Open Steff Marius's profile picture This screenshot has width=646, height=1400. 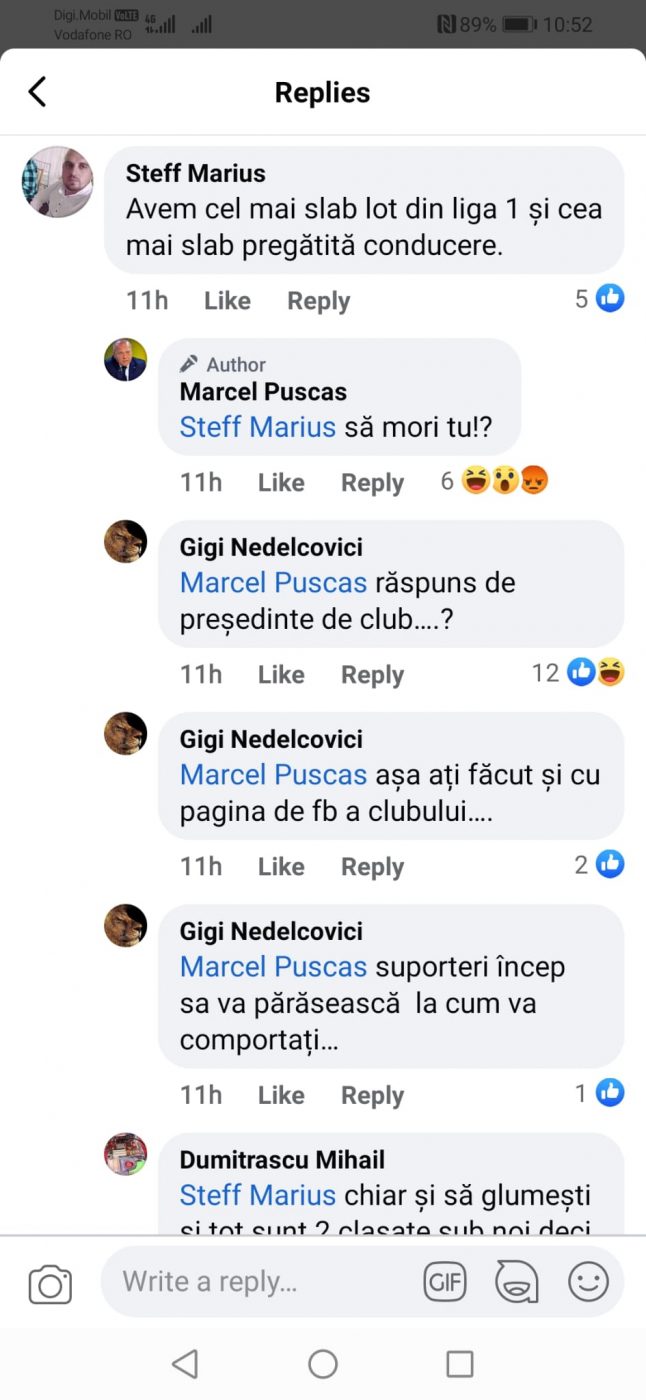pos(58,182)
